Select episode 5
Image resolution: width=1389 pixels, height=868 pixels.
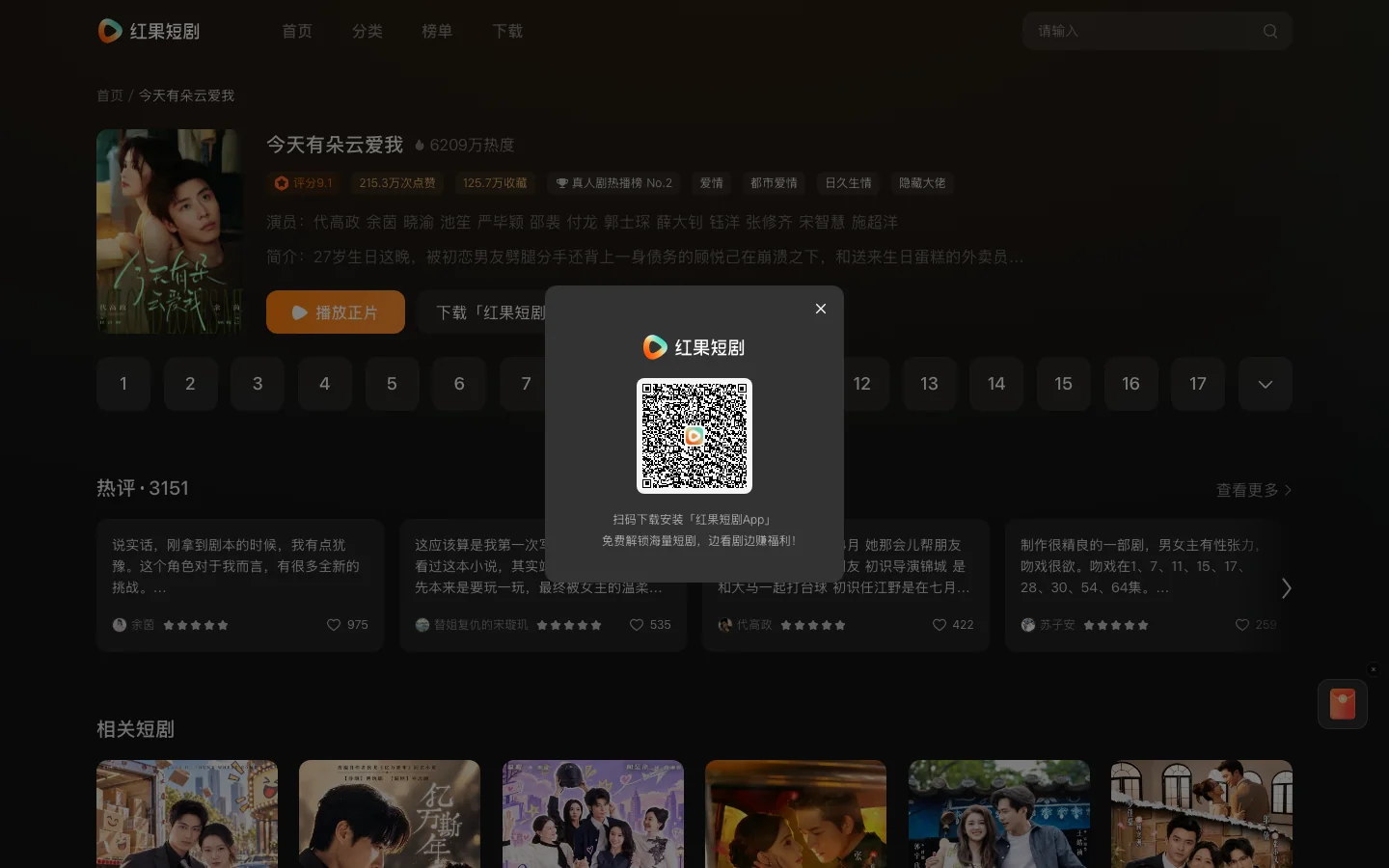point(392,384)
